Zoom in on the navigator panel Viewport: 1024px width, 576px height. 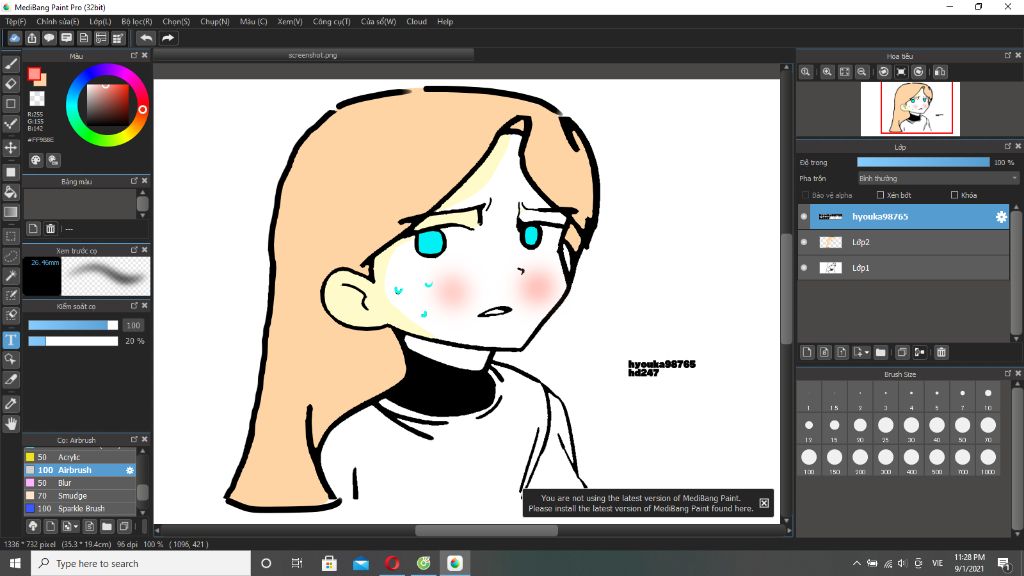point(827,72)
